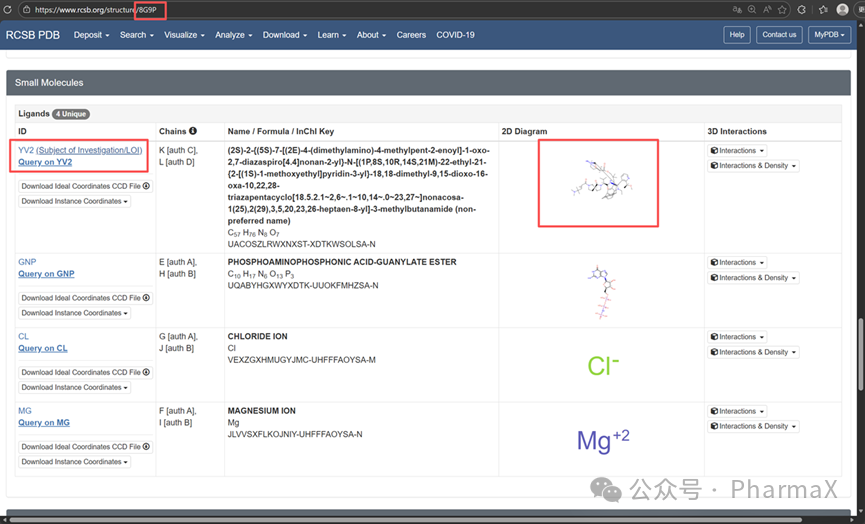Viewport: 865px width, 524px height.
Task: Click the Query on YV2 link
Action: click(45, 162)
